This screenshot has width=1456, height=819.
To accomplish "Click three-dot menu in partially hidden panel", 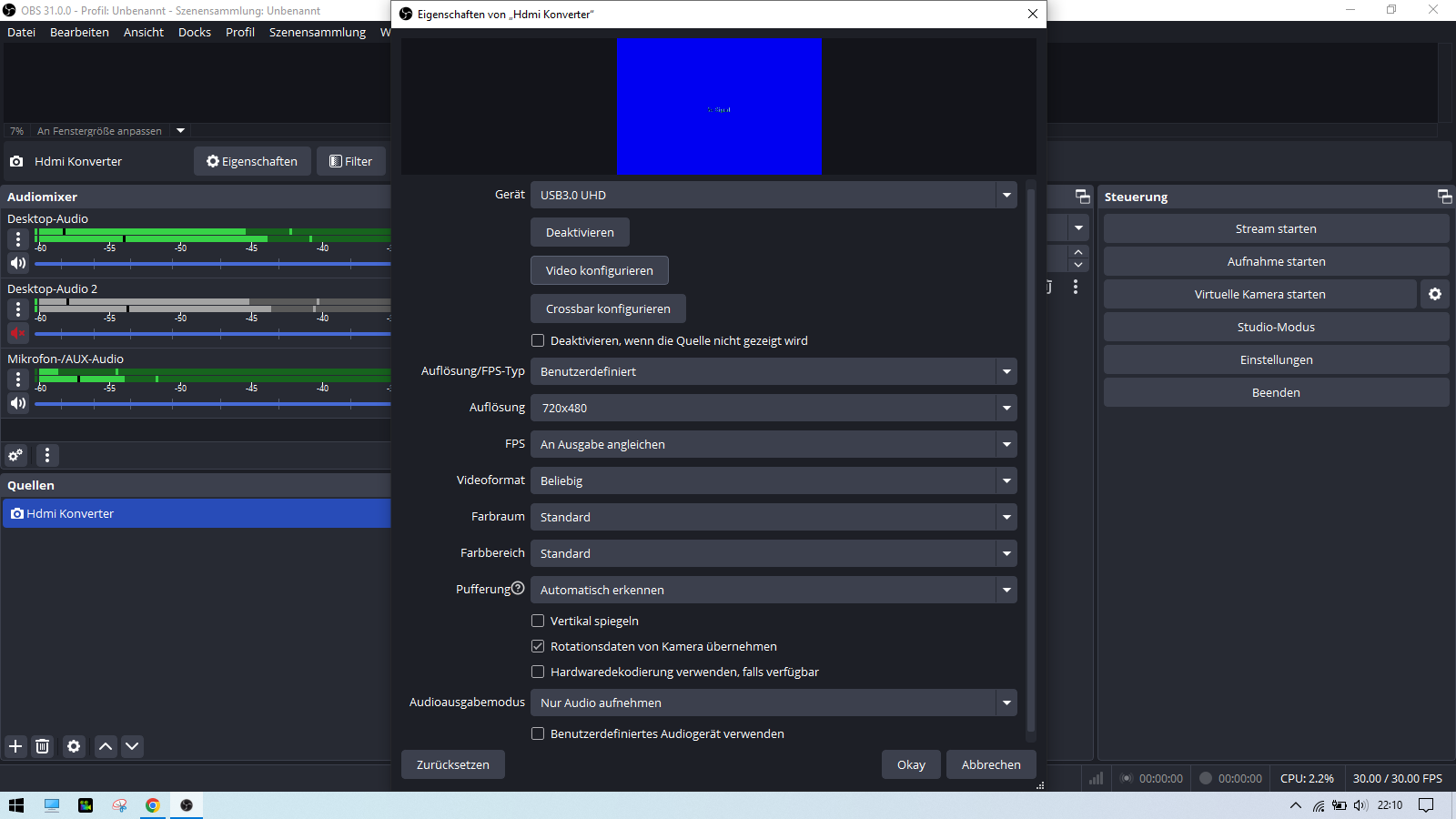I will click(1076, 287).
